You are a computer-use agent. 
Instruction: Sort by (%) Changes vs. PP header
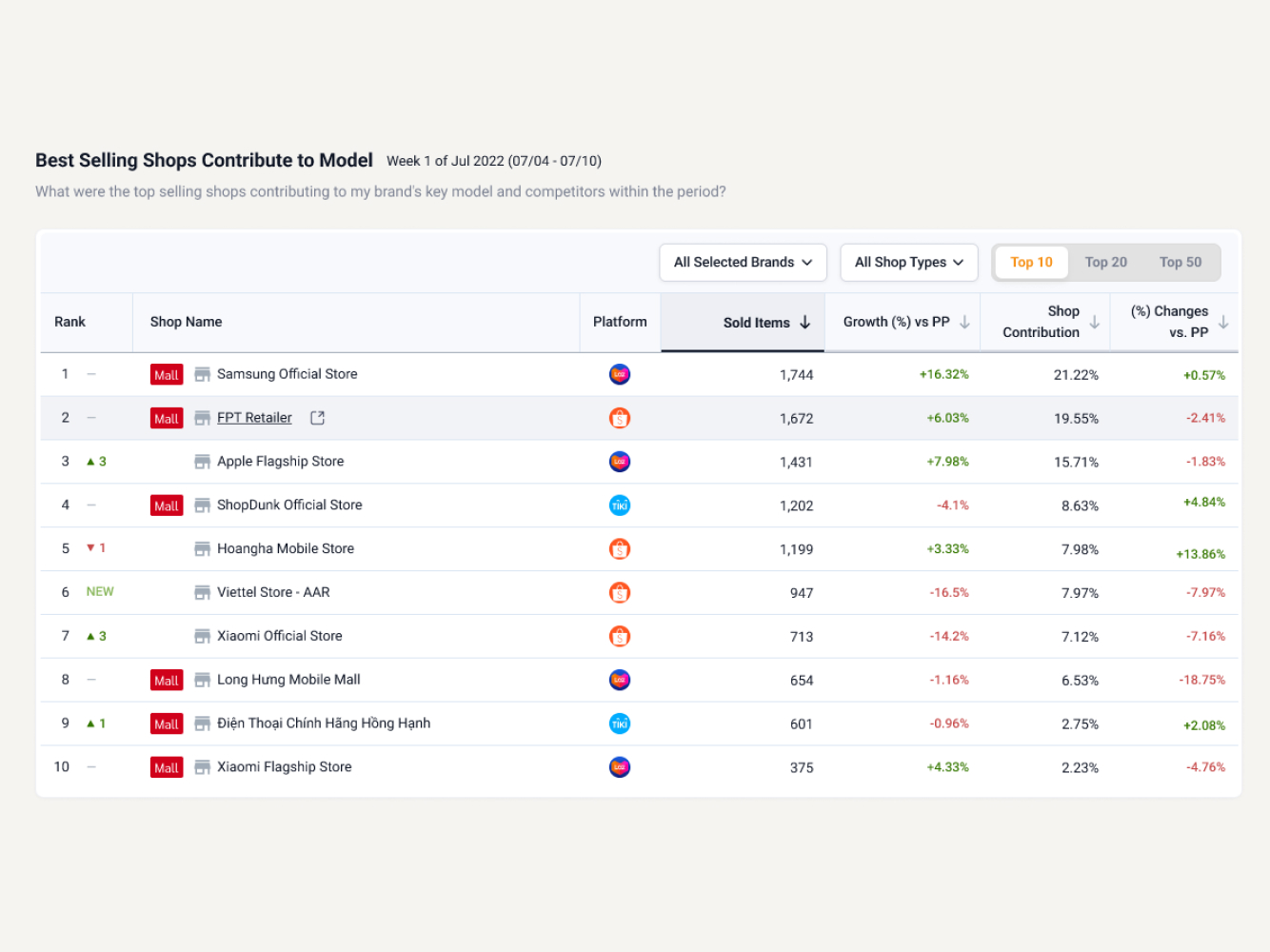coord(1223,323)
